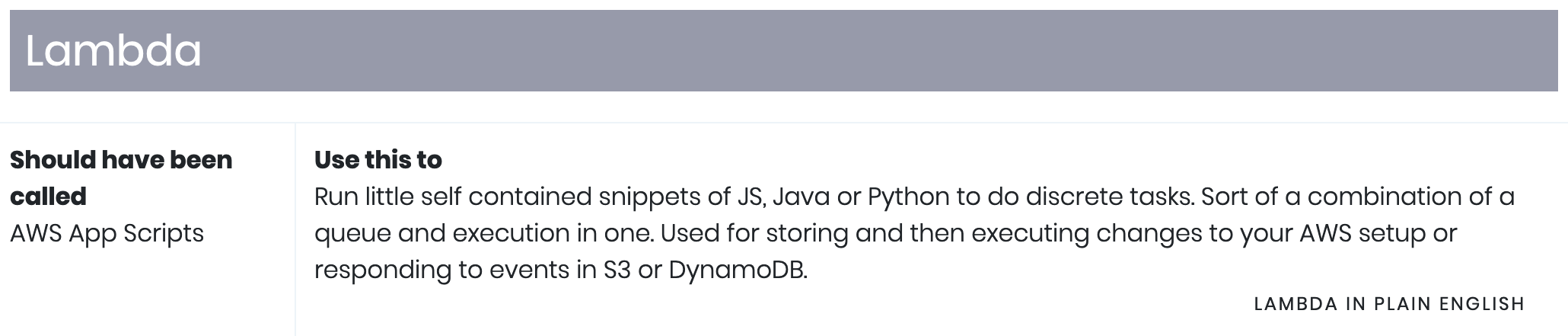
Task: Click the AWS App Scripts text
Action: click(107, 233)
